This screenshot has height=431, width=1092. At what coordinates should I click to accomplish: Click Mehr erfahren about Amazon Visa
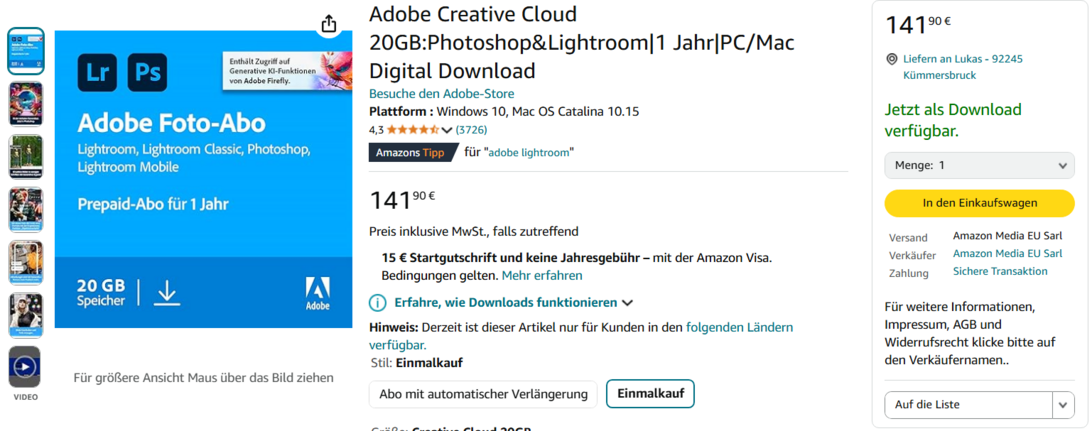(541, 275)
